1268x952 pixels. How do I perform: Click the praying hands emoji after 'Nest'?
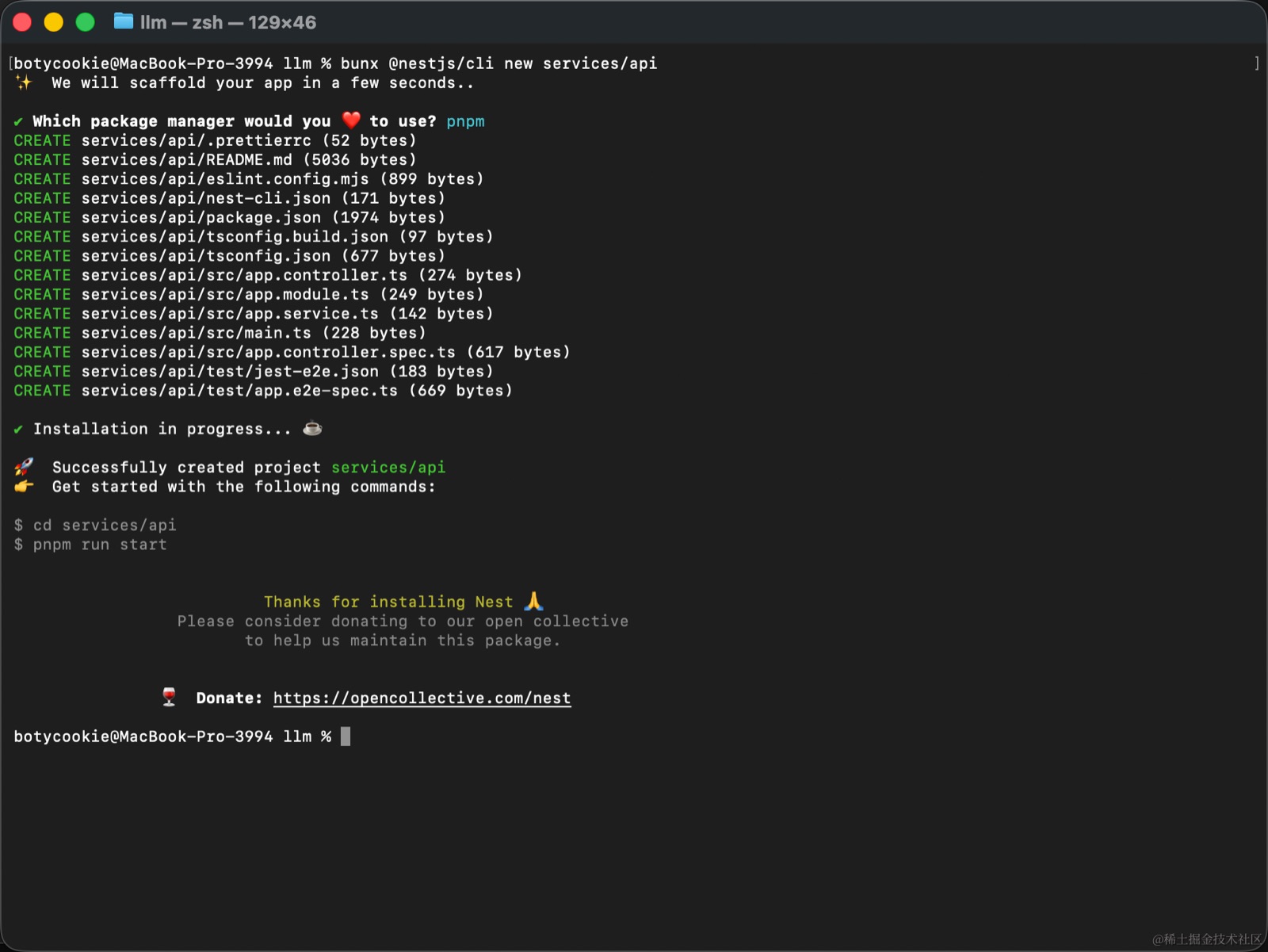[533, 602]
